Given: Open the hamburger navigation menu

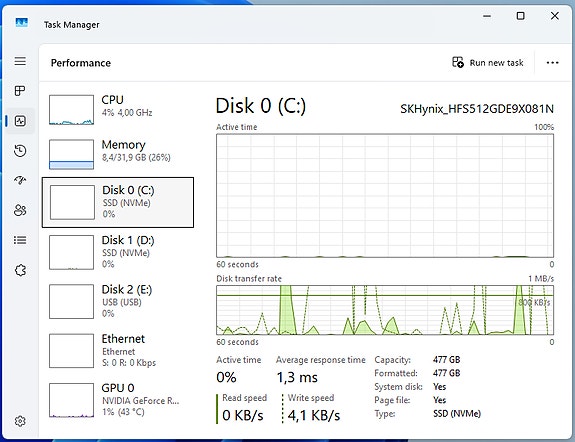Looking at the screenshot, I should (20, 61).
